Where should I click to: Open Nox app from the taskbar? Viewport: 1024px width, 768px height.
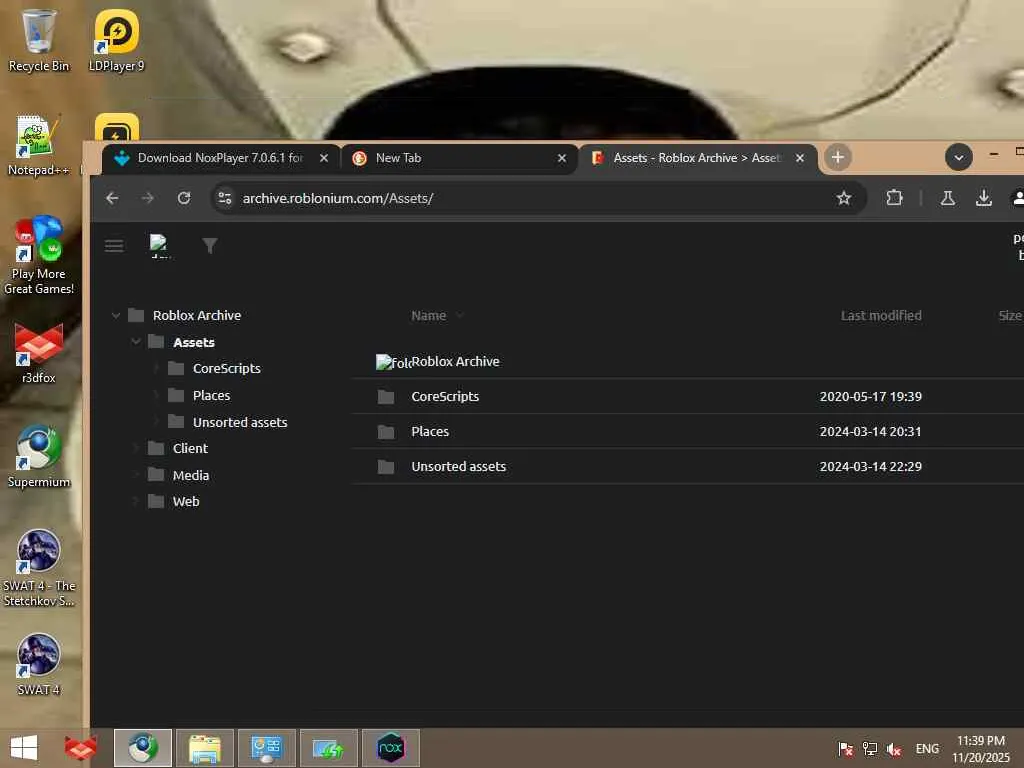click(x=391, y=748)
